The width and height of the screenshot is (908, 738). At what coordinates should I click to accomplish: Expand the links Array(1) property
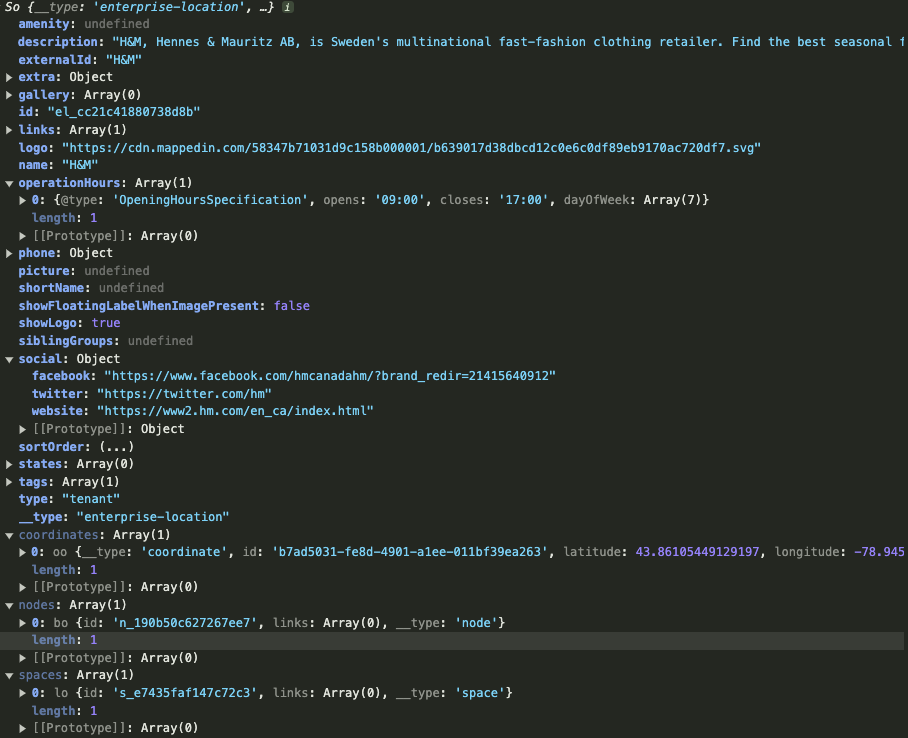tap(10, 130)
